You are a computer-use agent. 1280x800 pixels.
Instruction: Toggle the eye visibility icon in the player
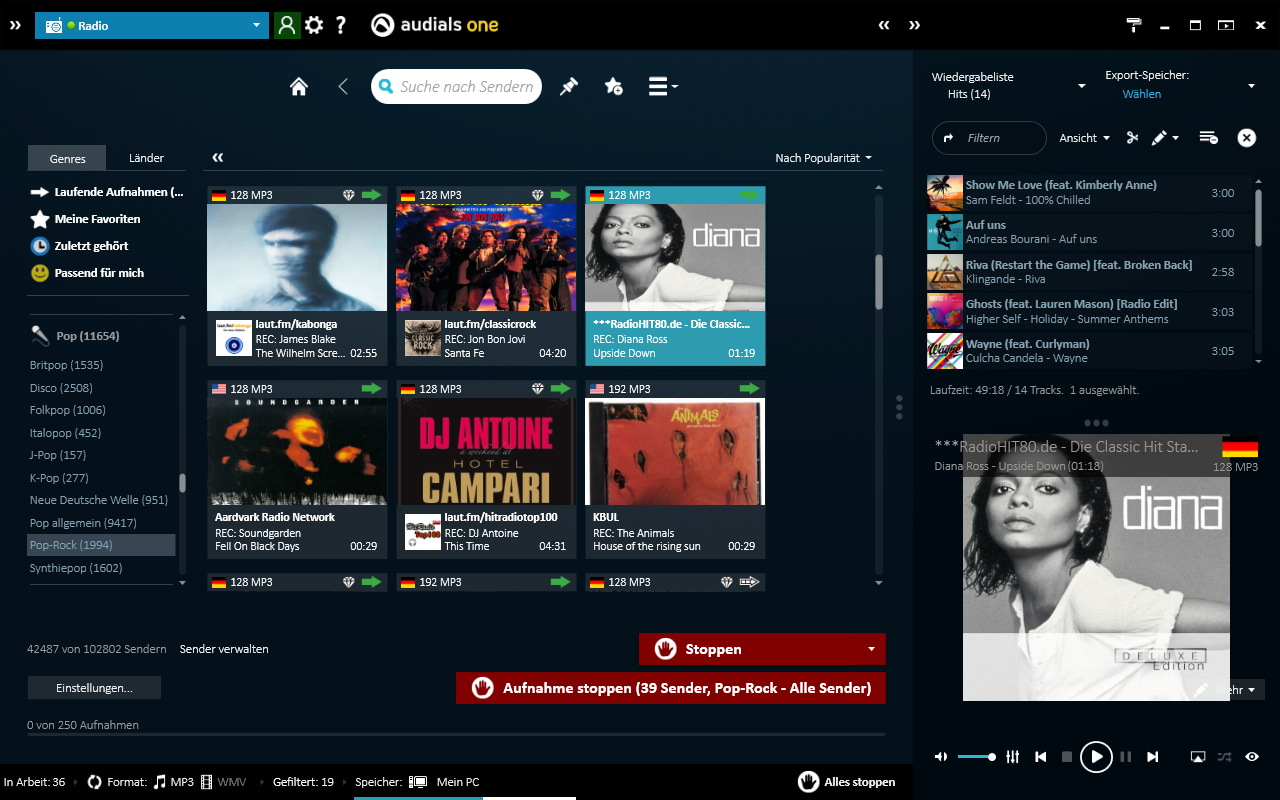pos(1252,757)
